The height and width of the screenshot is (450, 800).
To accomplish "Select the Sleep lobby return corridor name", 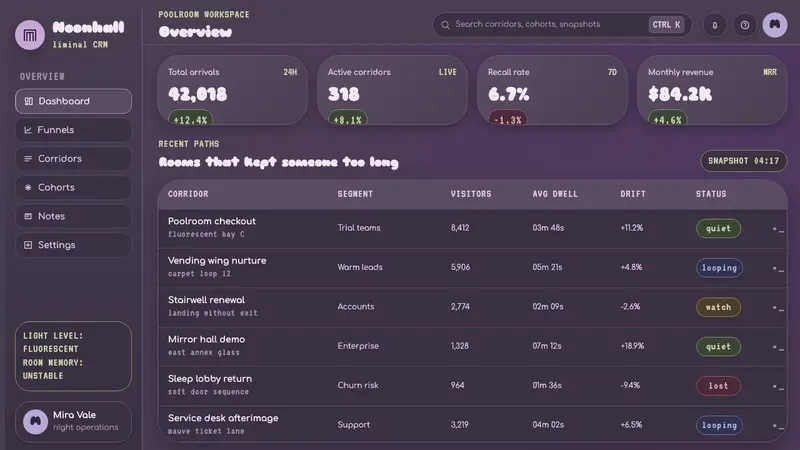I will [x=210, y=379].
